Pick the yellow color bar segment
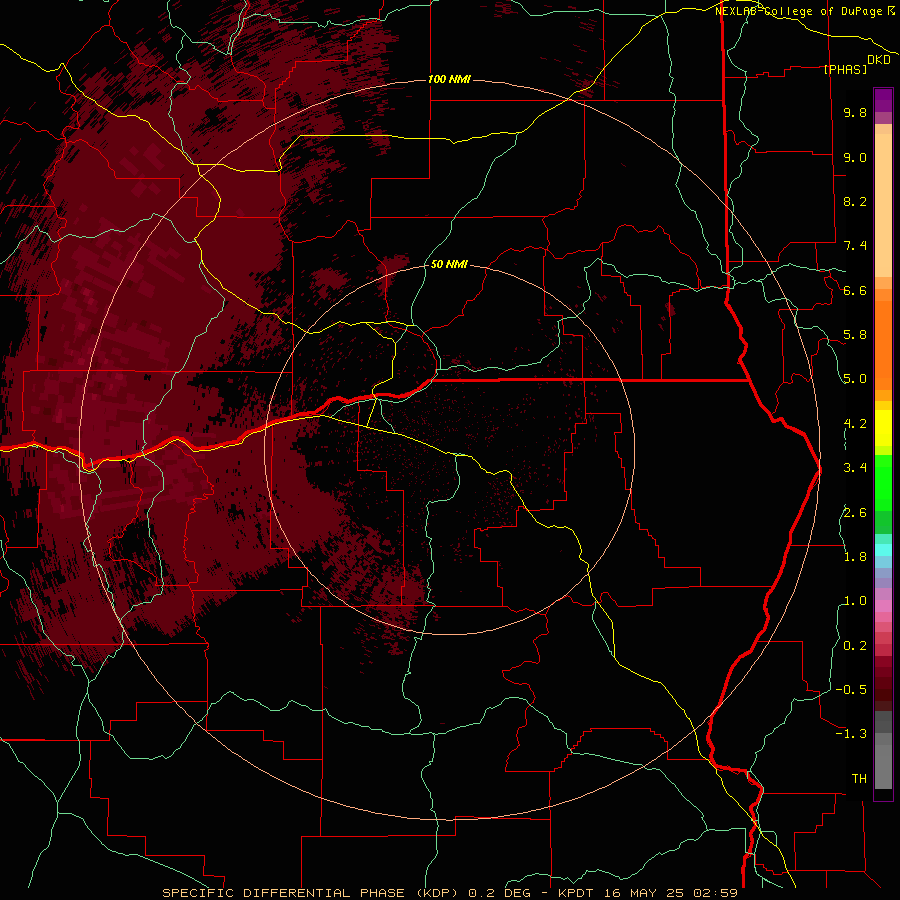 pyautogui.click(x=883, y=428)
